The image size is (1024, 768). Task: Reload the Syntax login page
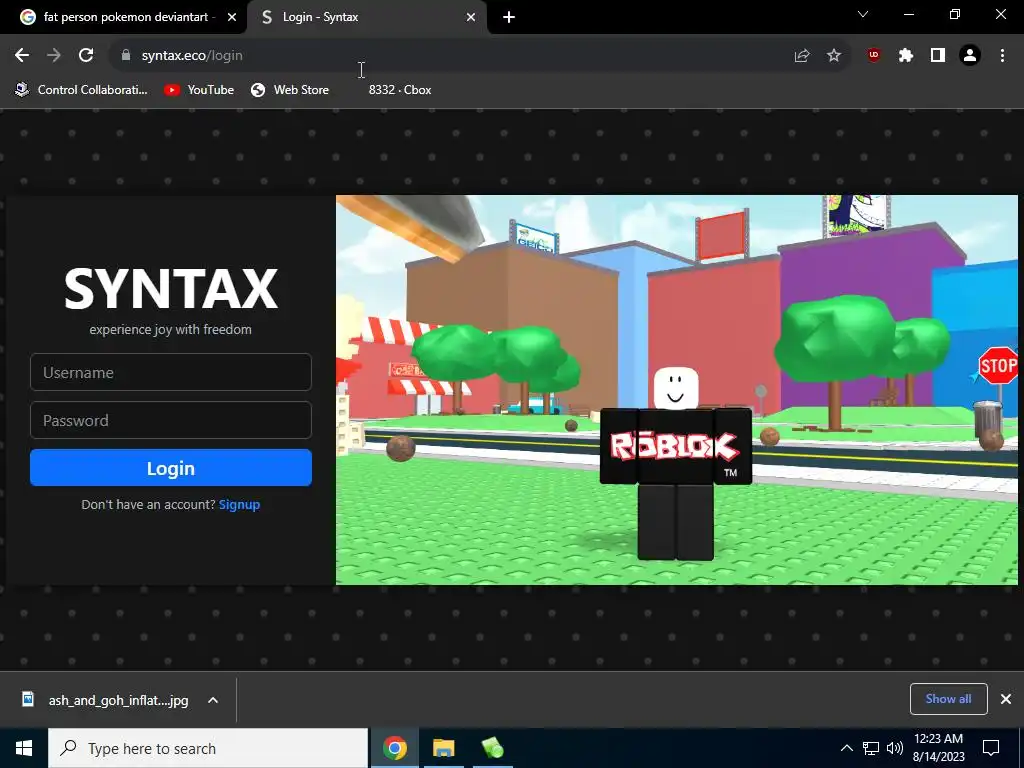[x=86, y=56]
